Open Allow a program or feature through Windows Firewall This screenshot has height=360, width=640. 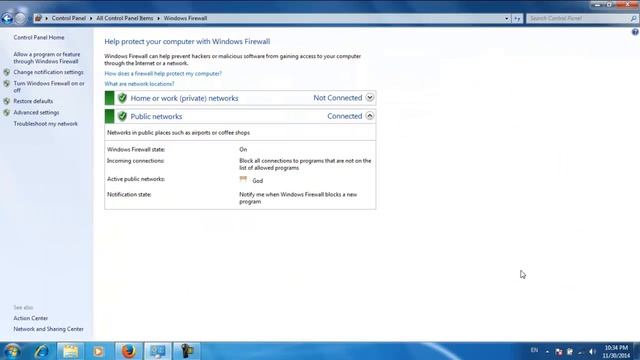(47, 58)
